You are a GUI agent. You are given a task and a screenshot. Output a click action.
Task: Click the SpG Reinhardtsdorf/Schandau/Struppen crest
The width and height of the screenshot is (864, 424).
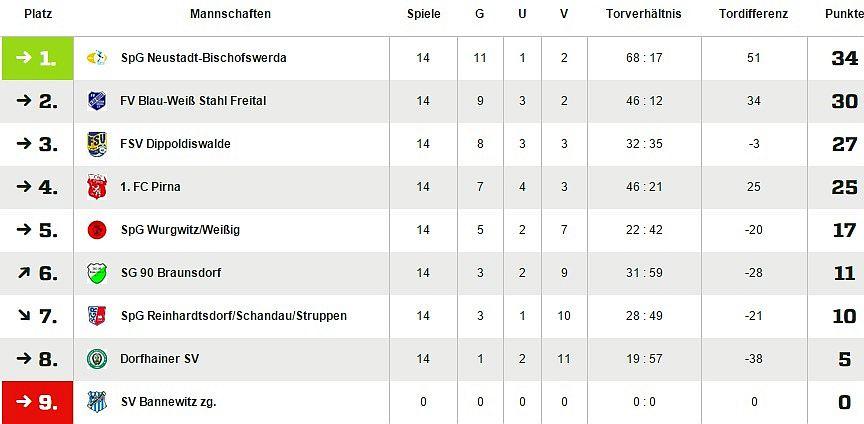[97, 316]
